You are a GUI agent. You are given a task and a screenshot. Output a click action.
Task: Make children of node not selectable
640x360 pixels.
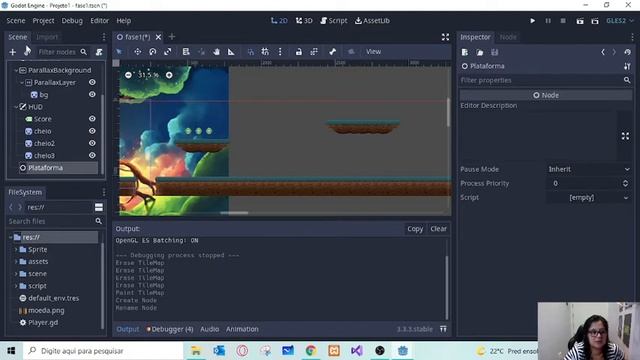pos(314,51)
